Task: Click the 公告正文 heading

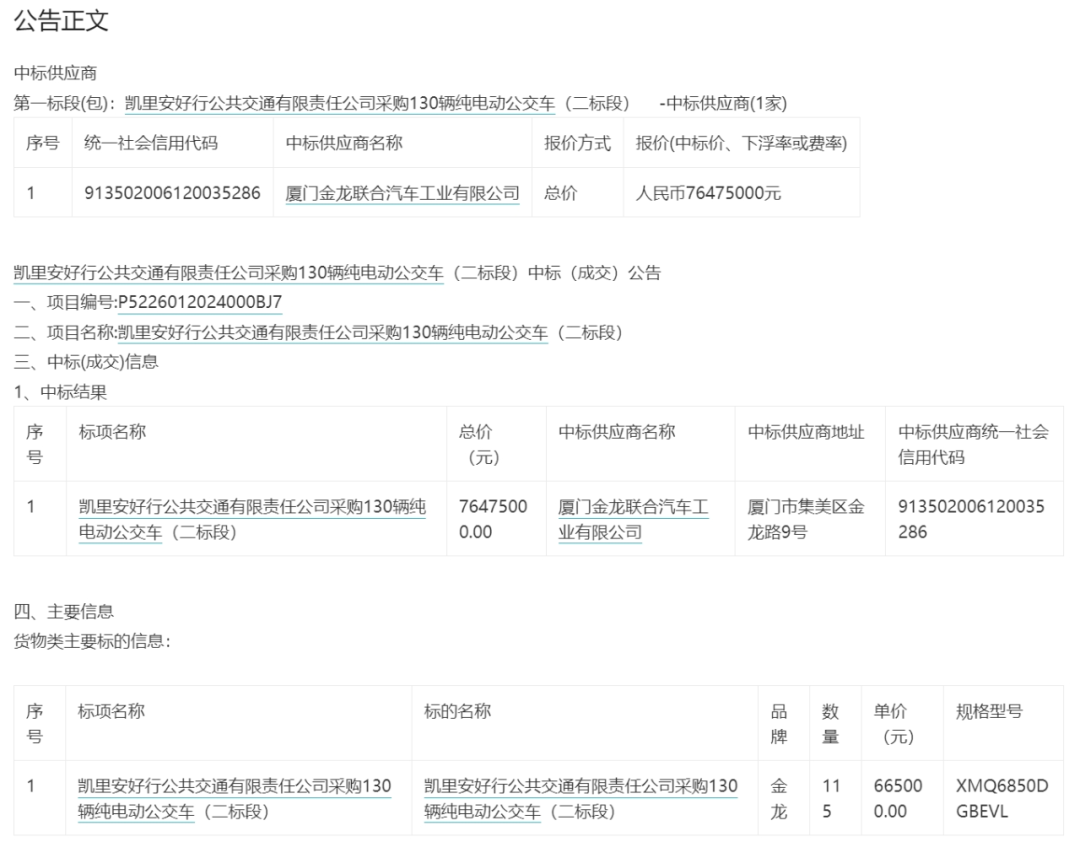Action: (x=61, y=21)
